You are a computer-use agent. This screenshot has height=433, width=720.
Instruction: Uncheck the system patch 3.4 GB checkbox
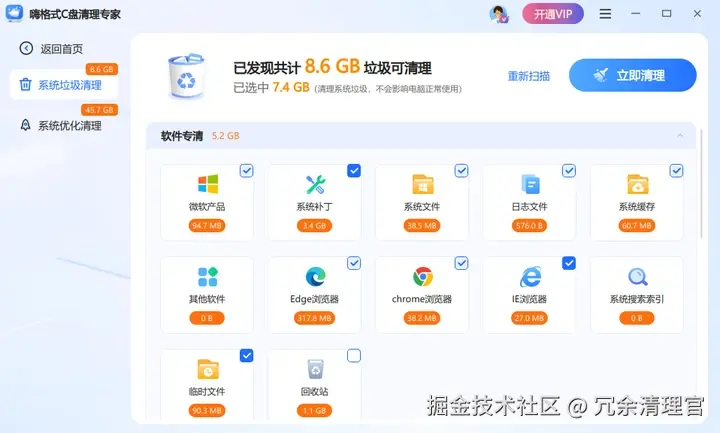point(354,170)
